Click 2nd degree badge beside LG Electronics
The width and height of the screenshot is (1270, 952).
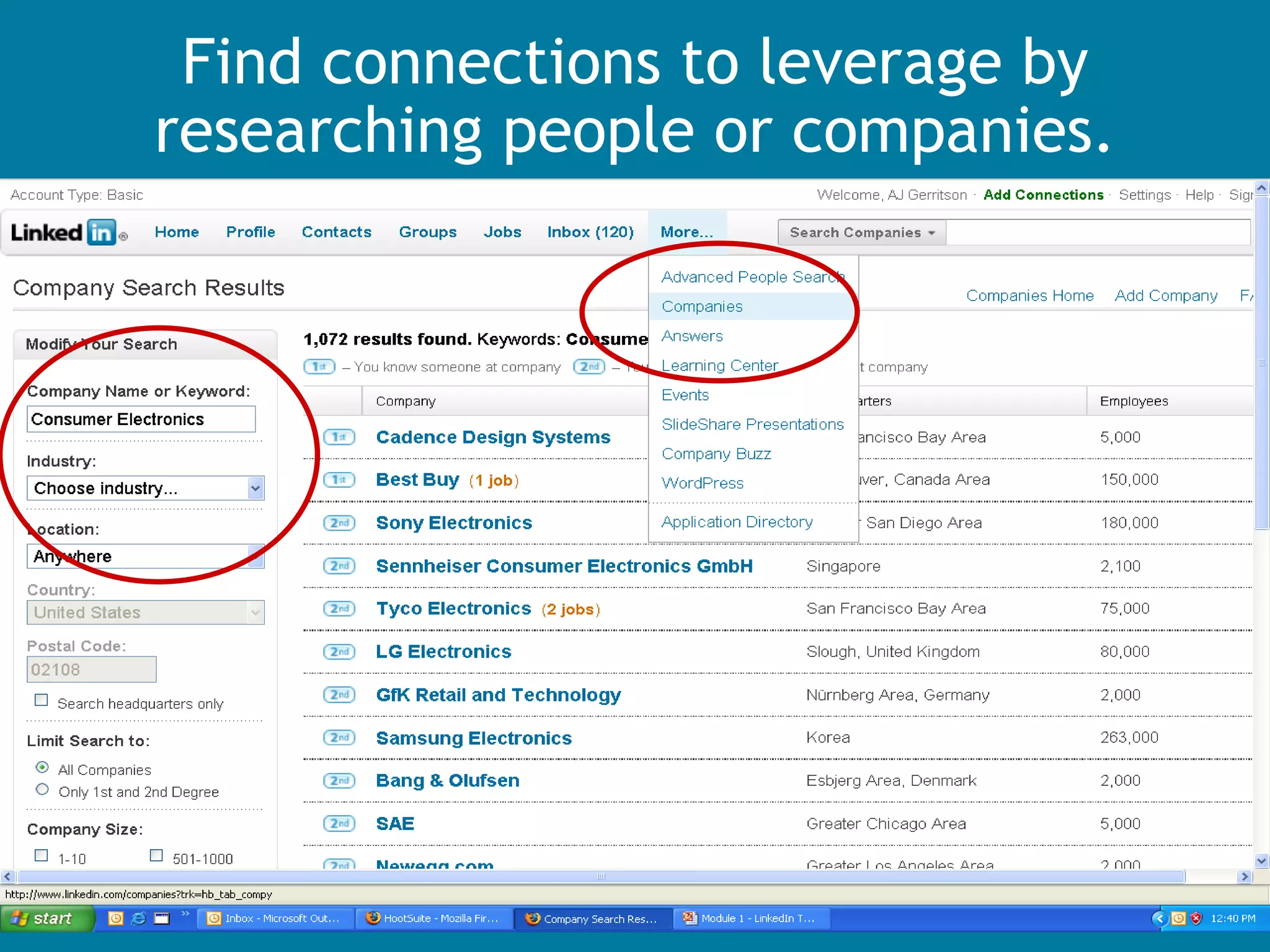click(339, 651)
